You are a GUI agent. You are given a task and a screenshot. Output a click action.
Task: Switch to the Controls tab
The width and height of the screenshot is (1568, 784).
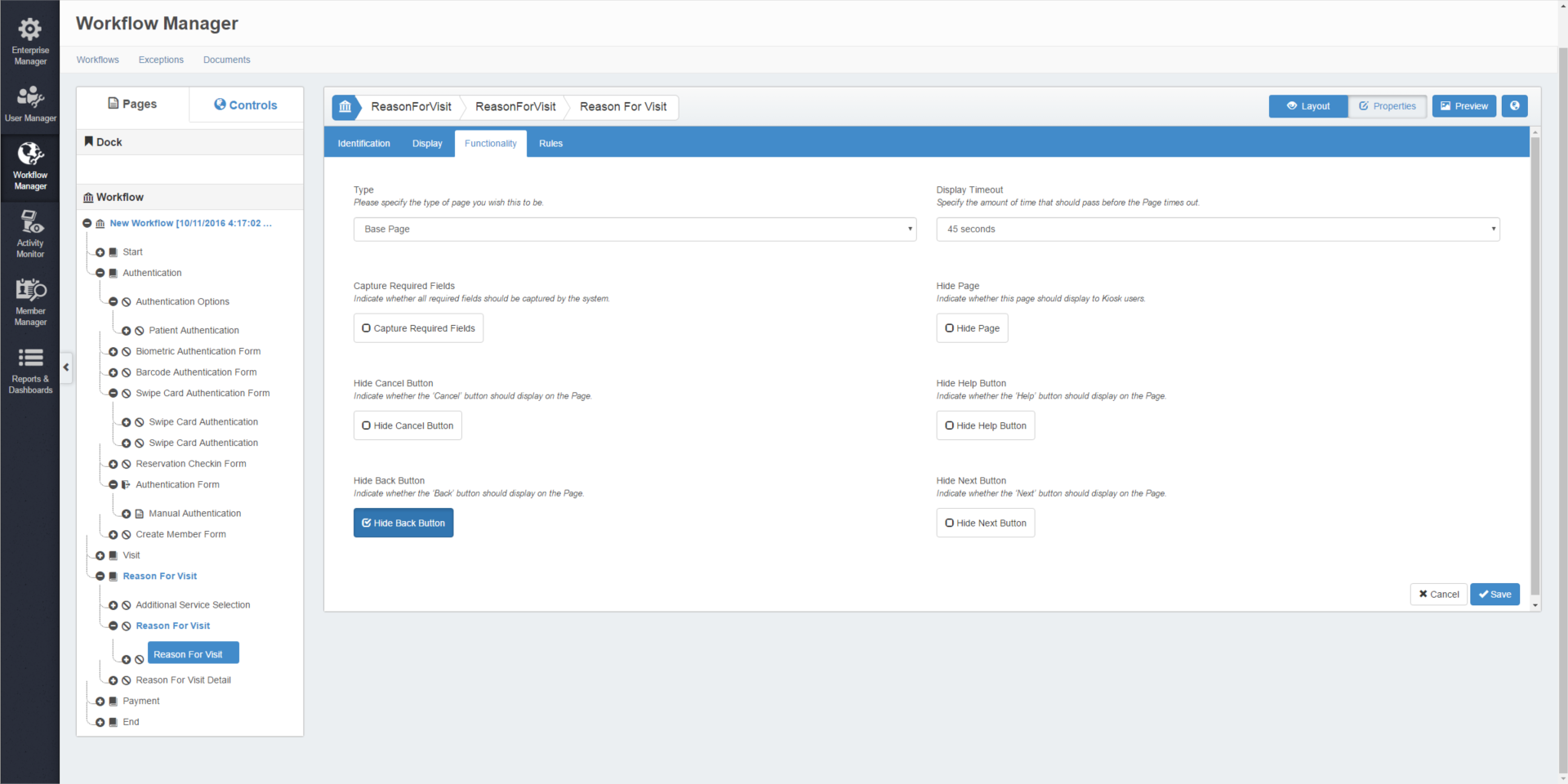pyautogui.click(x=246, y=105)
